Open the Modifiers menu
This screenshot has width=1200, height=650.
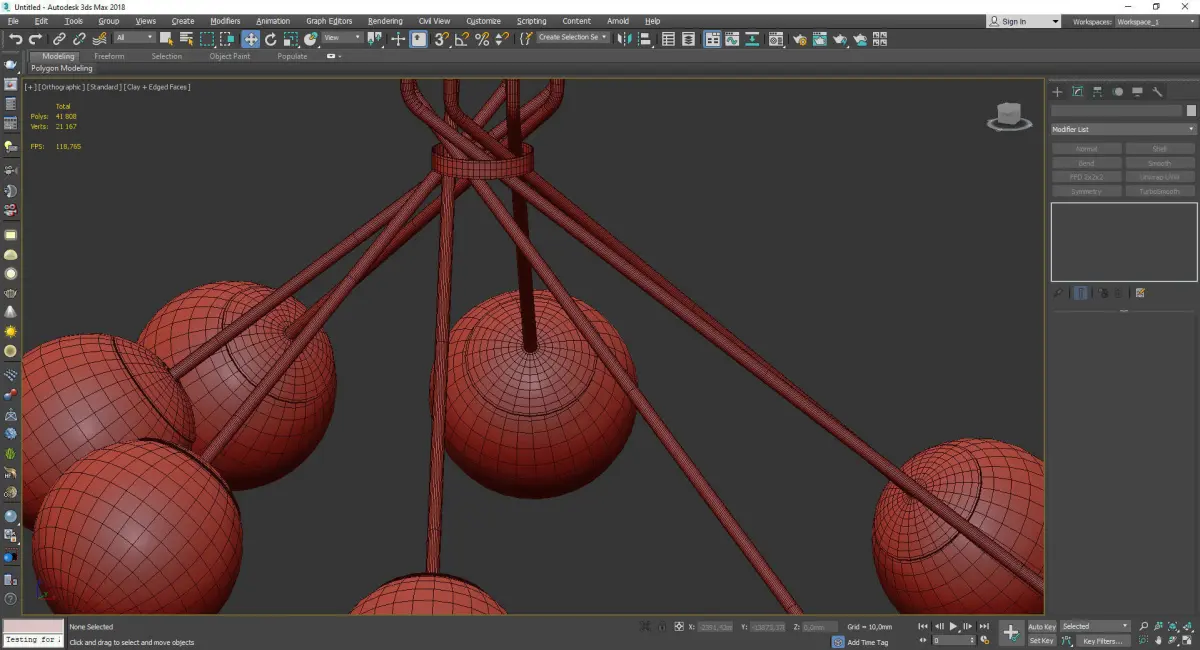[225, 21]
